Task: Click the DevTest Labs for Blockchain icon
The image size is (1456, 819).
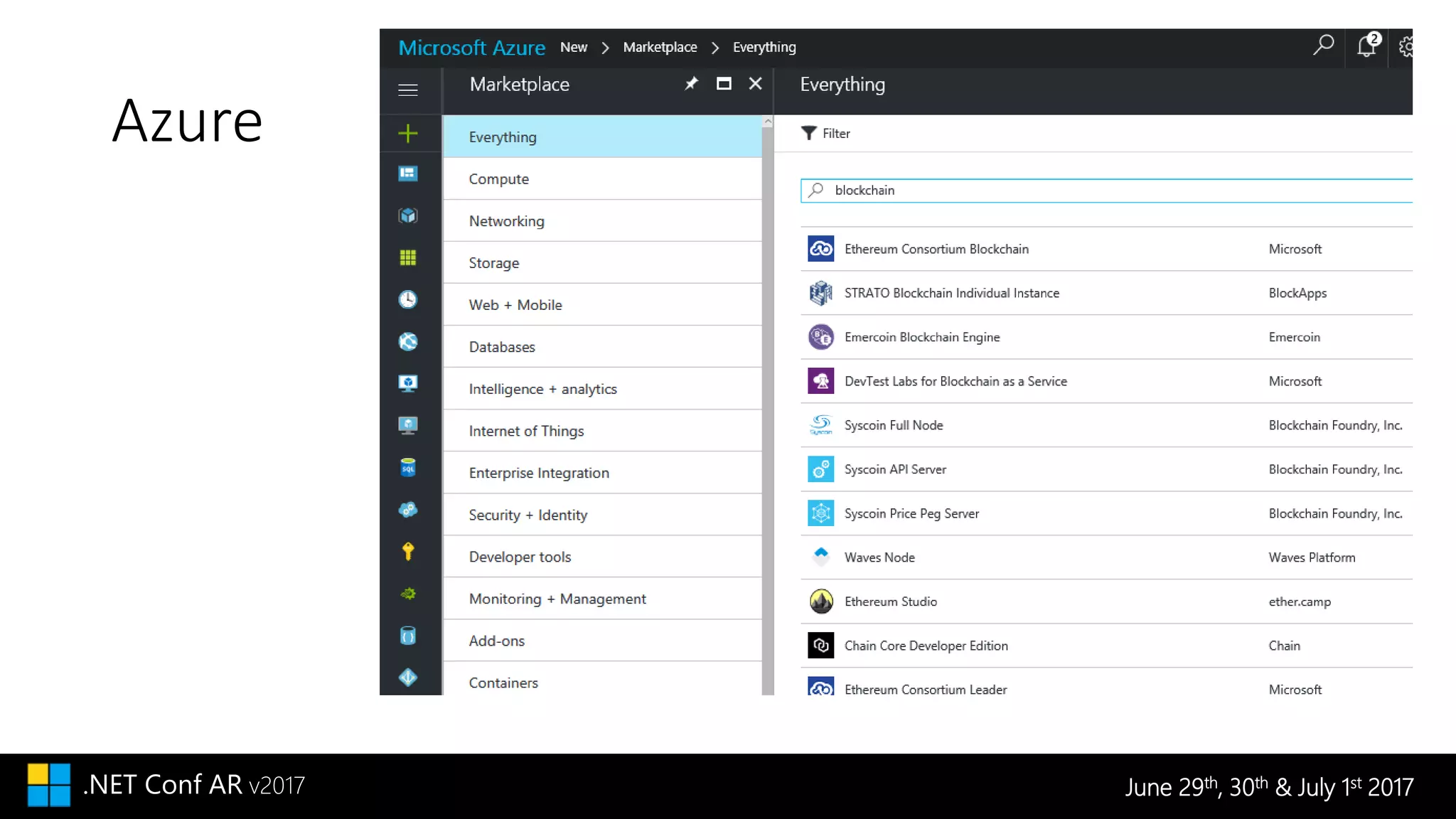Action: tap(821, 381)
